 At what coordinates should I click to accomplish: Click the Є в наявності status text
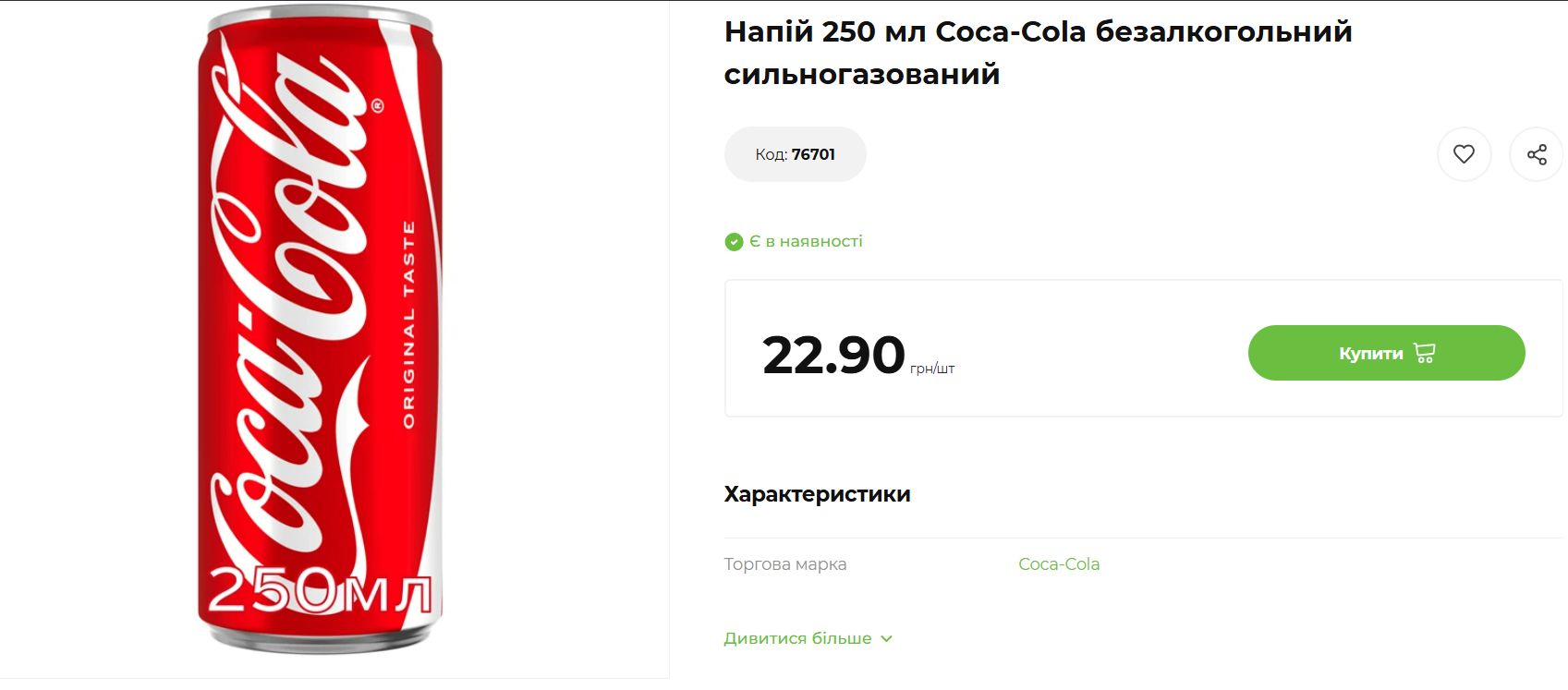click(x=806, y=241)
